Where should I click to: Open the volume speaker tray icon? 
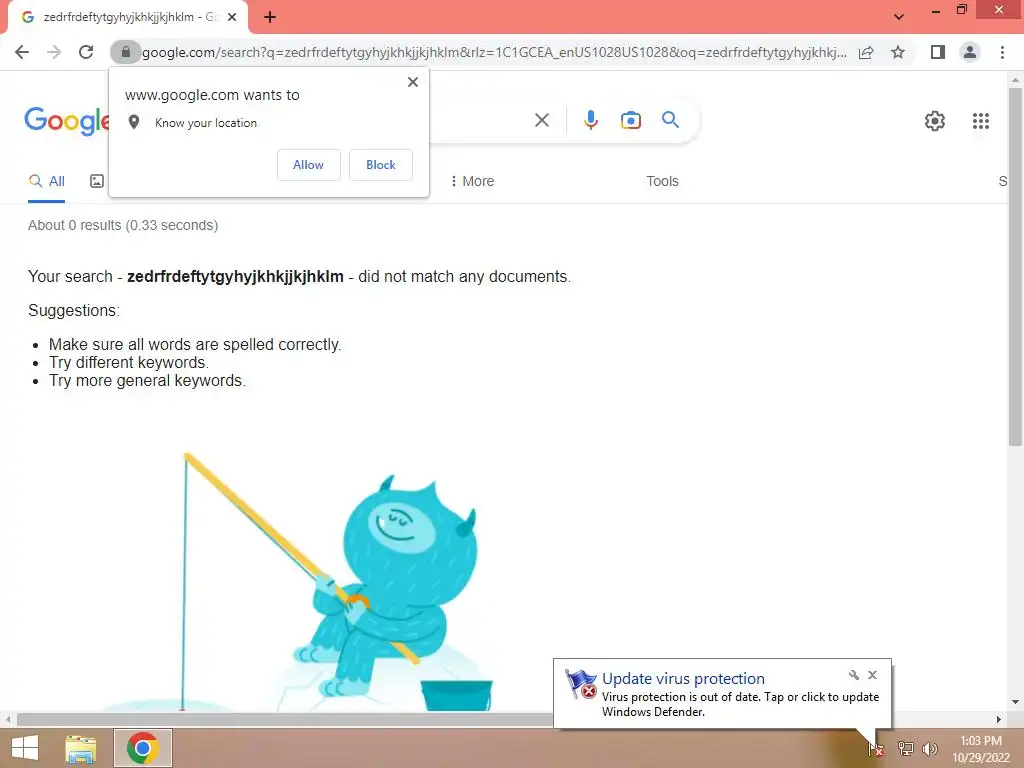click(930, 749)
